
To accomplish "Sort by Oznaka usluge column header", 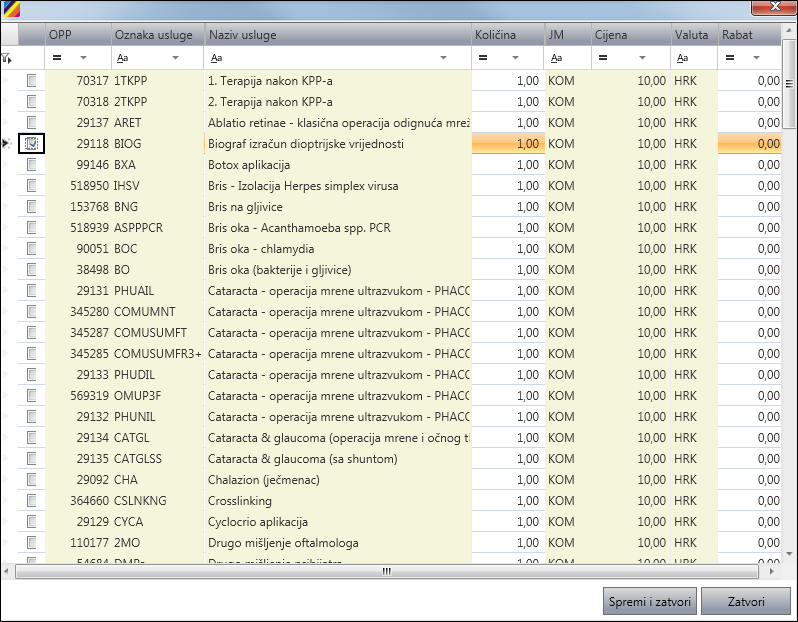I will pos(158,35).
